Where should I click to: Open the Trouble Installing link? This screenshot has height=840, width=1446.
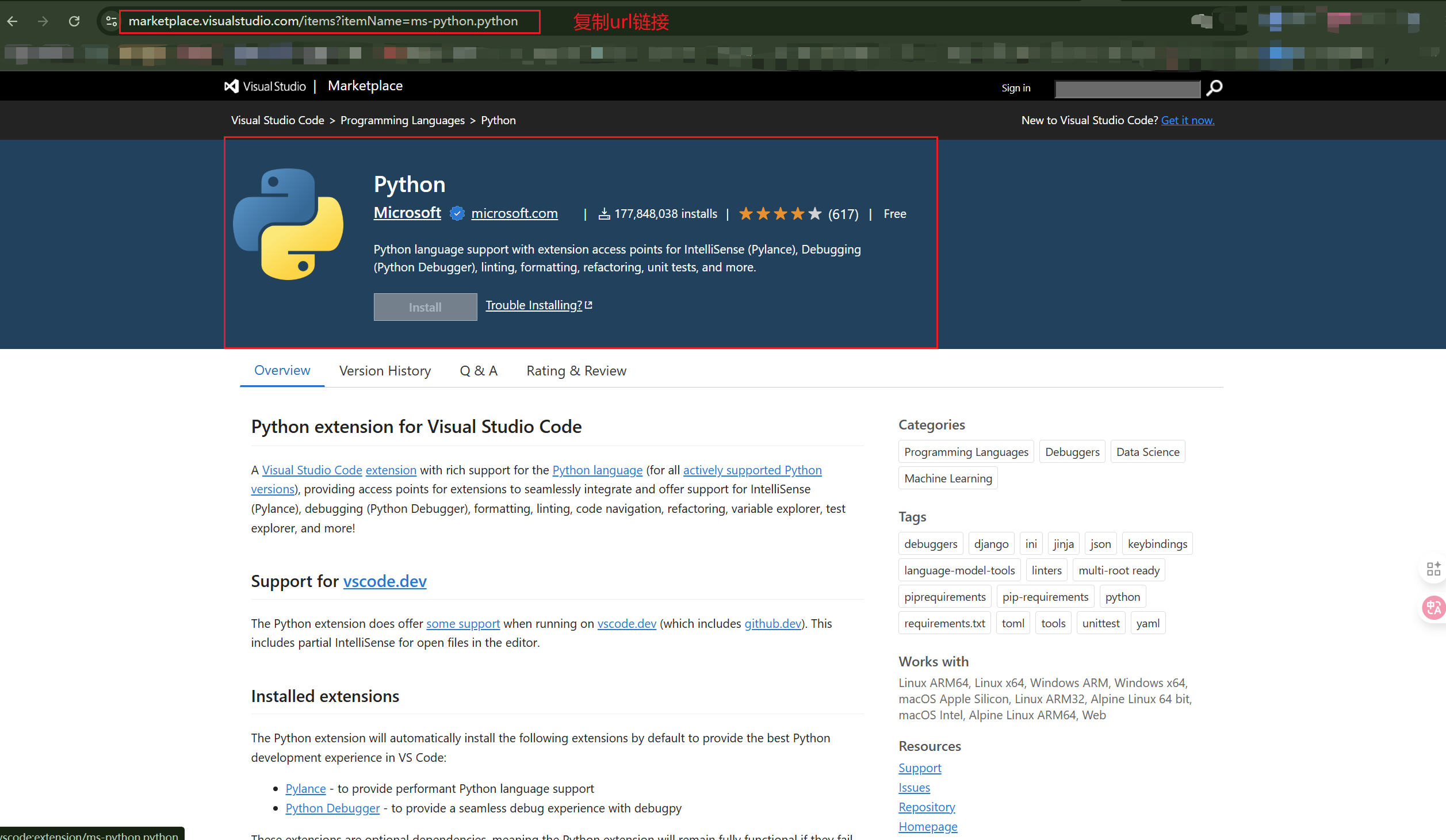pyautogui.click(x=534, y=305)
